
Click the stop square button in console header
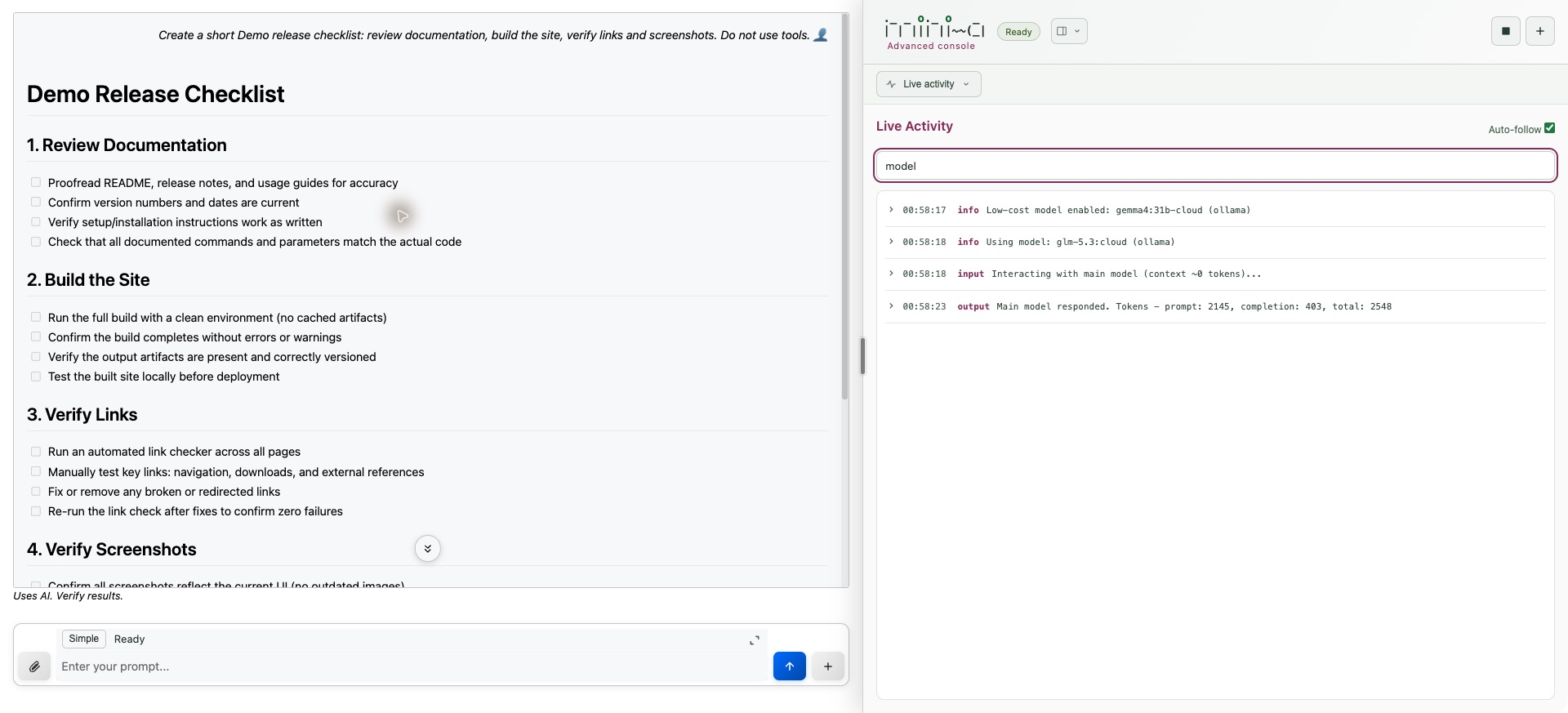click(x=1506, y=31)
